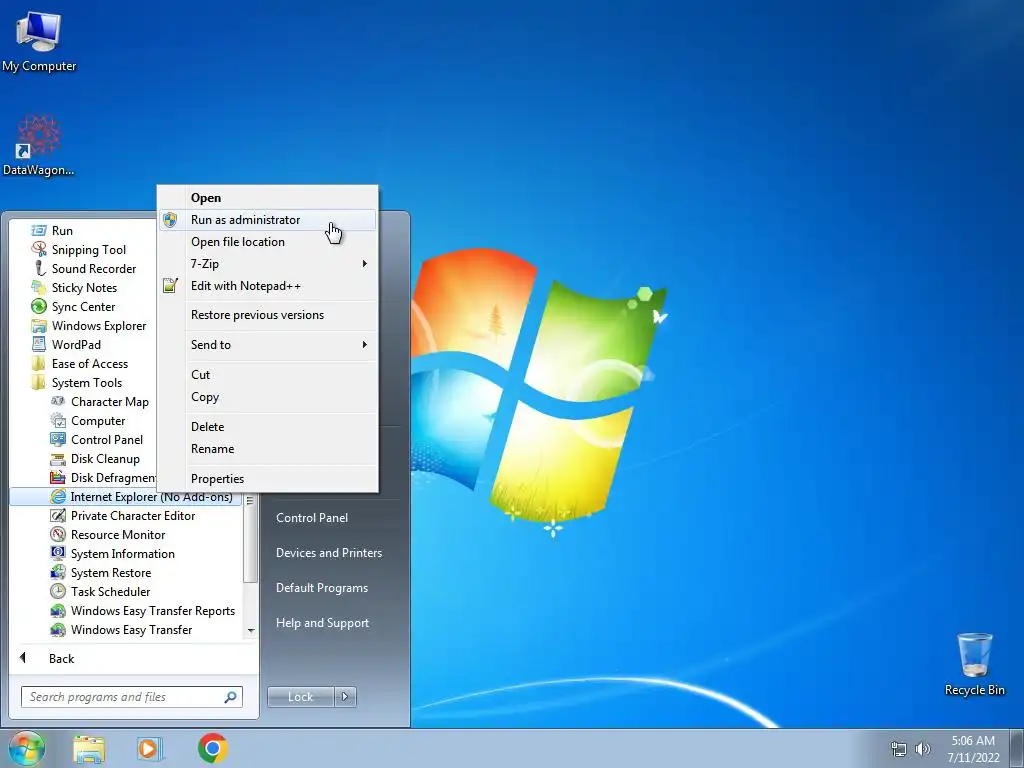Open Sync Center green icon
Viewport: 1024px width, 768px height.
(39, 306)
